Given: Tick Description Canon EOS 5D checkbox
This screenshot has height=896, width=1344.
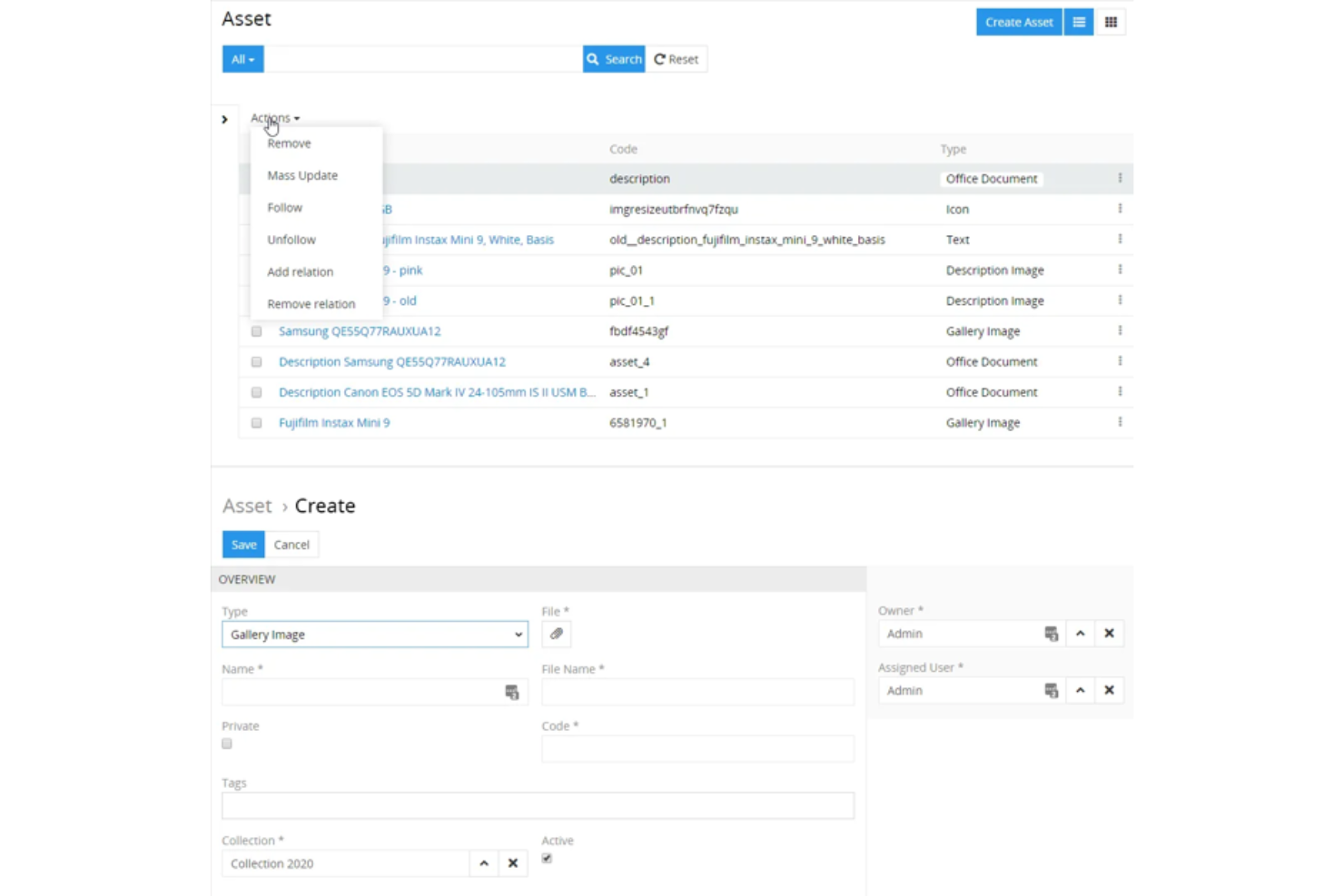Looking at the screenshot, I should click(256, 393).
